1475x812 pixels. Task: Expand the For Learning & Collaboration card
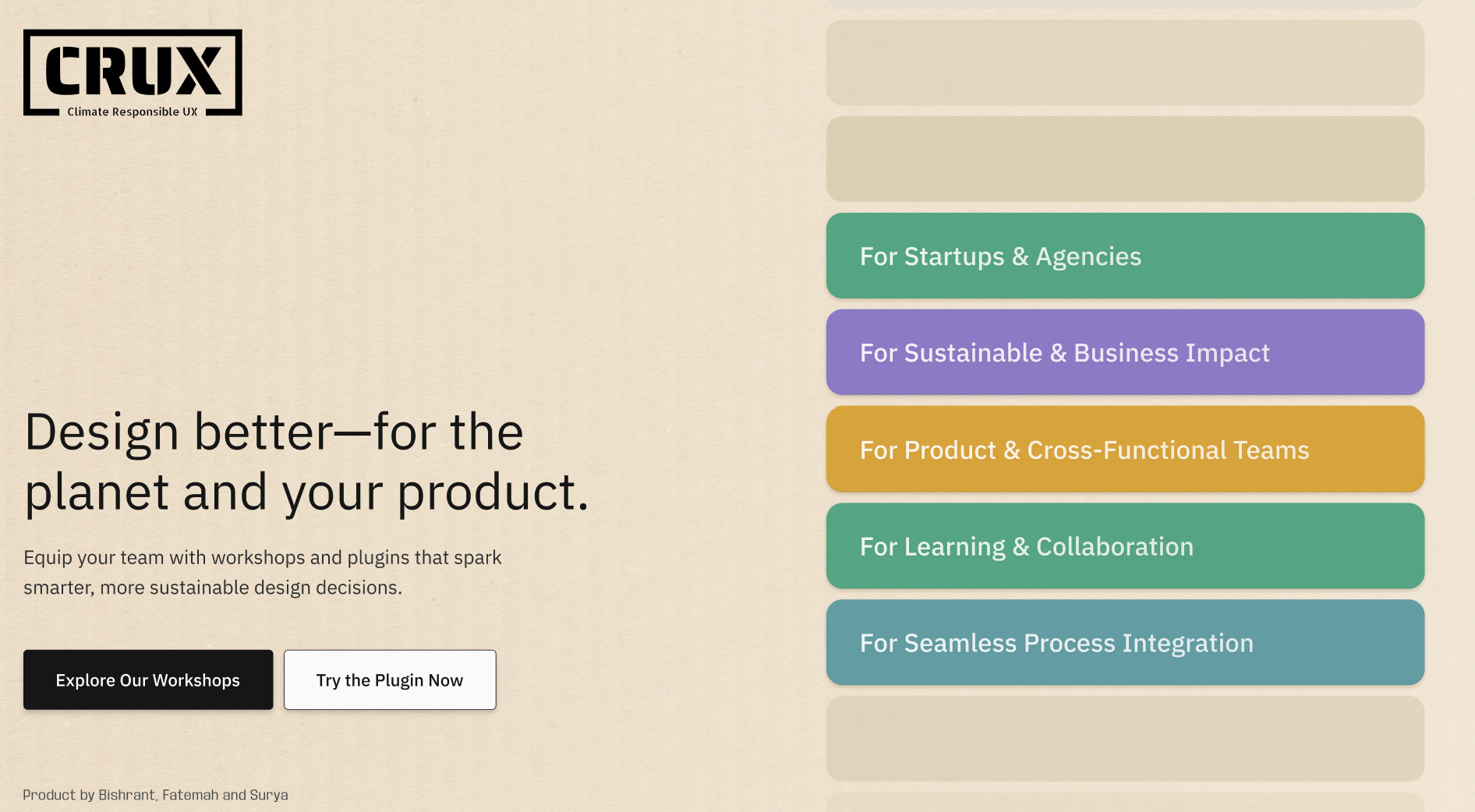click(x=1125, y=546)
